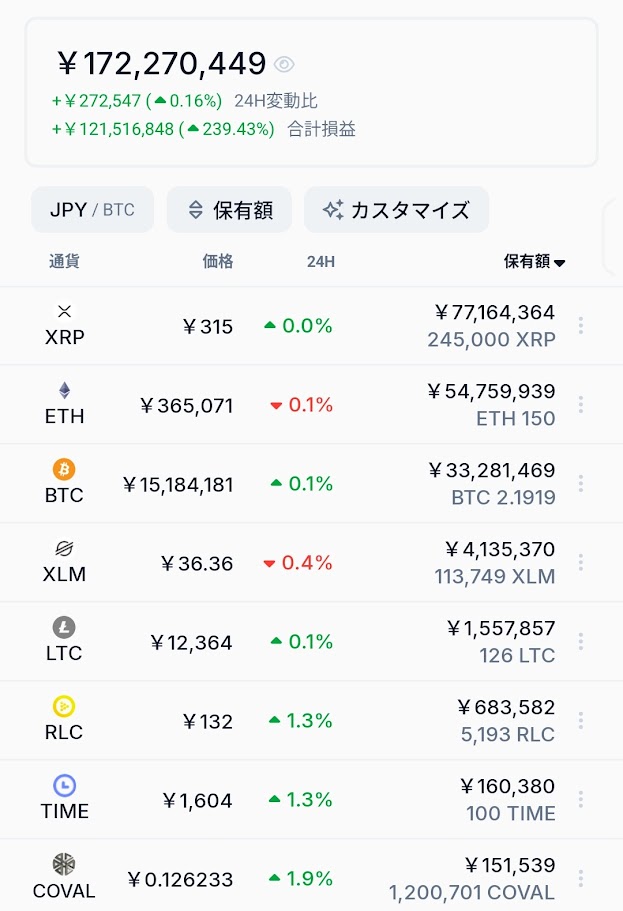Image resolution: width=623 pixels, height=911 pixels.
Task: Open three-dot menu for XRP row
Action: click(x=581, y=325)
